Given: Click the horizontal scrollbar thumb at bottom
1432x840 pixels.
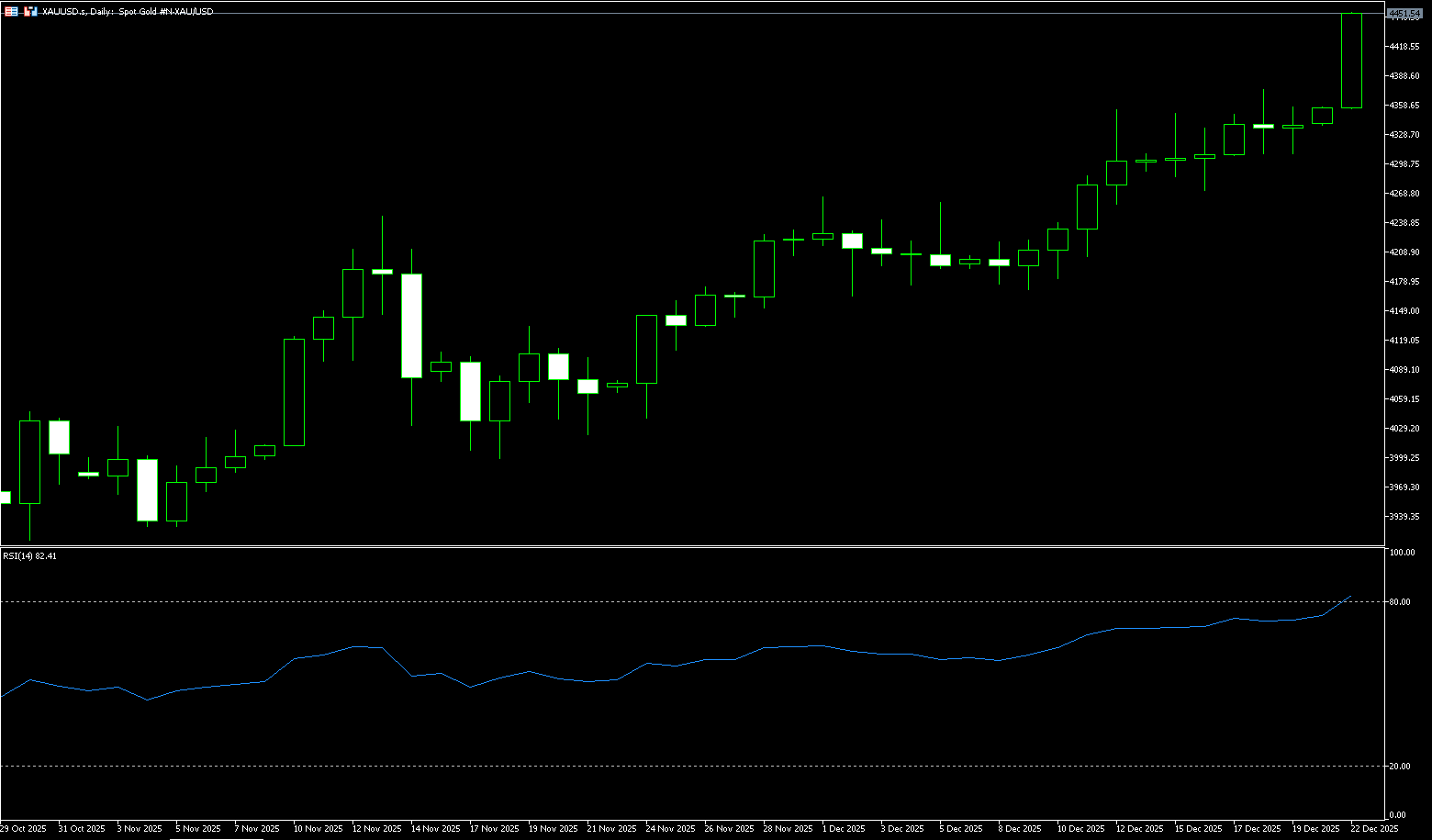Looking at the screenshot, I should click(216, 838).
